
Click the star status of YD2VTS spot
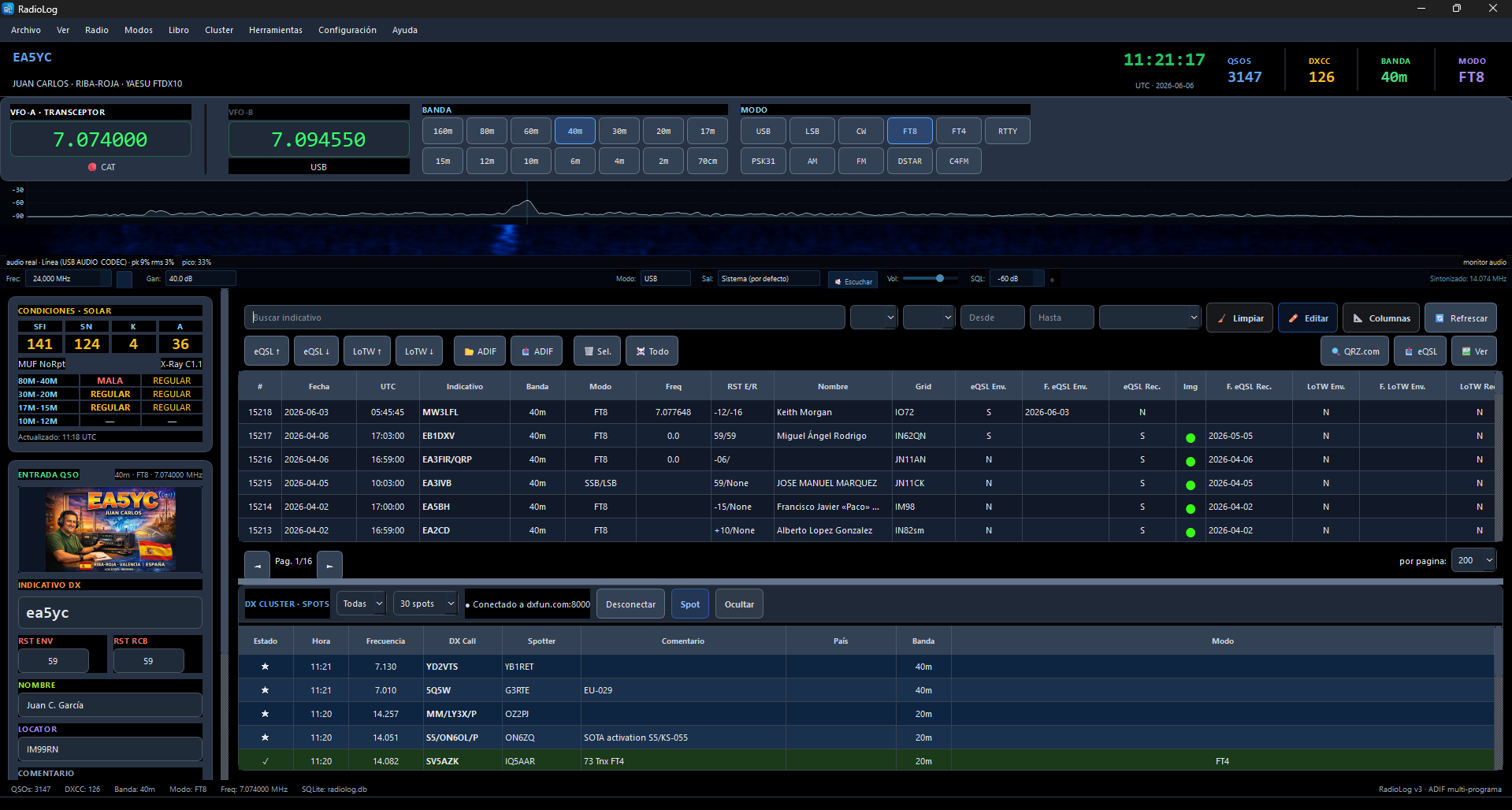click(266, 667)
